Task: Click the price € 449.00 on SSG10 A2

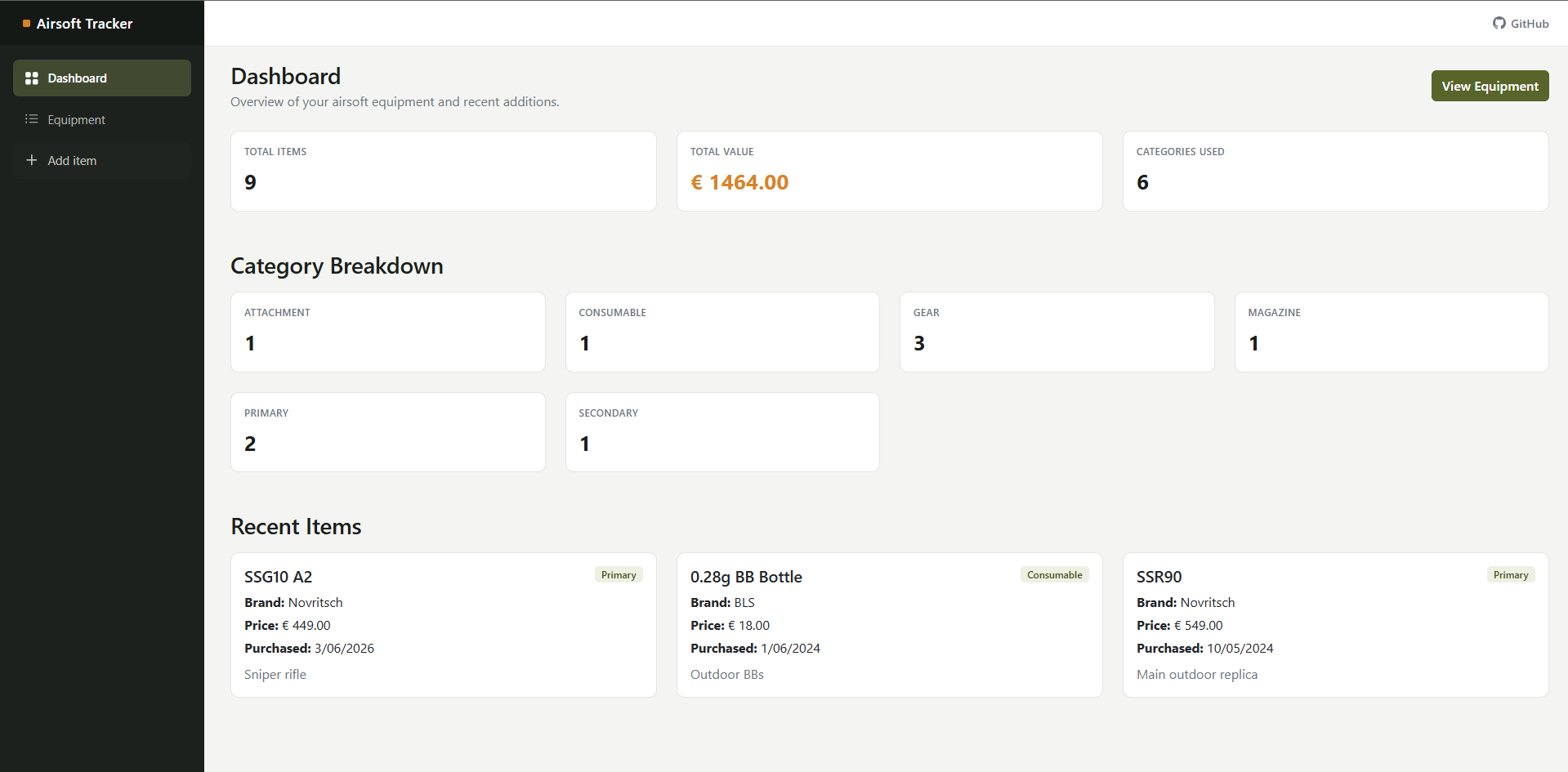Action: click(x=306, y=625)
